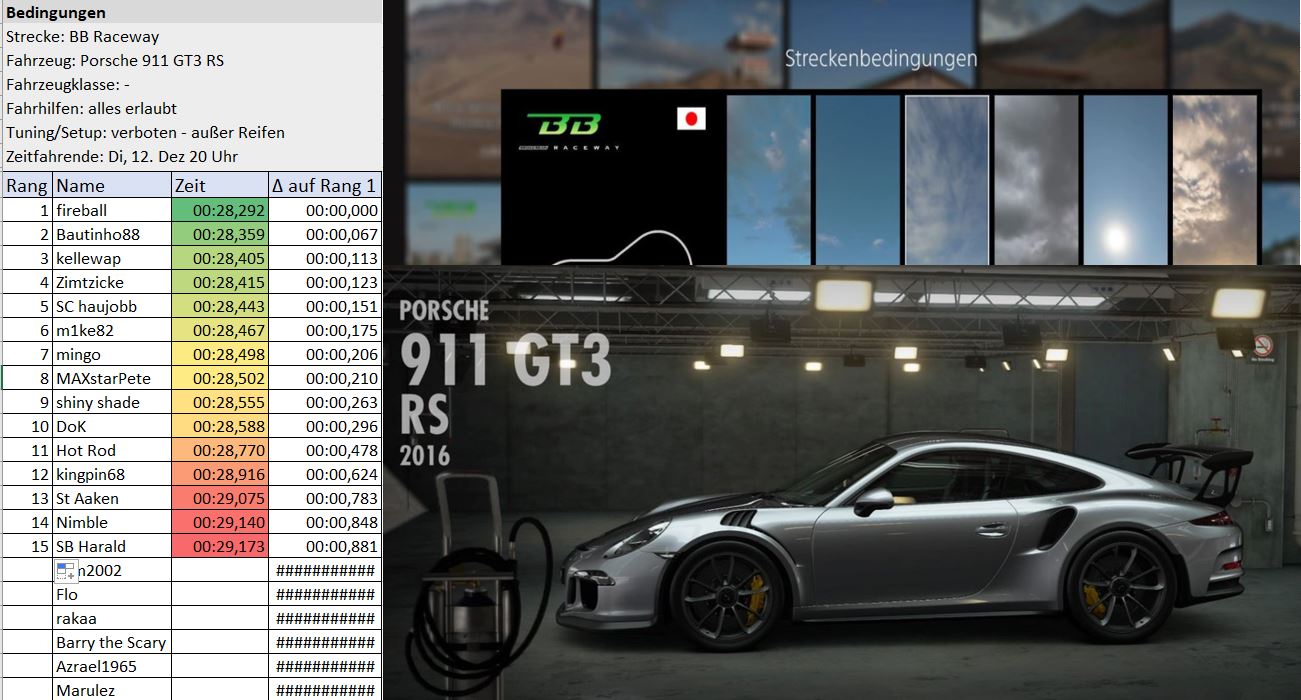Viewport: 1301px width, 700px height.
Task: Select the weather thumbnail showing the sun
Action: 1124,180
